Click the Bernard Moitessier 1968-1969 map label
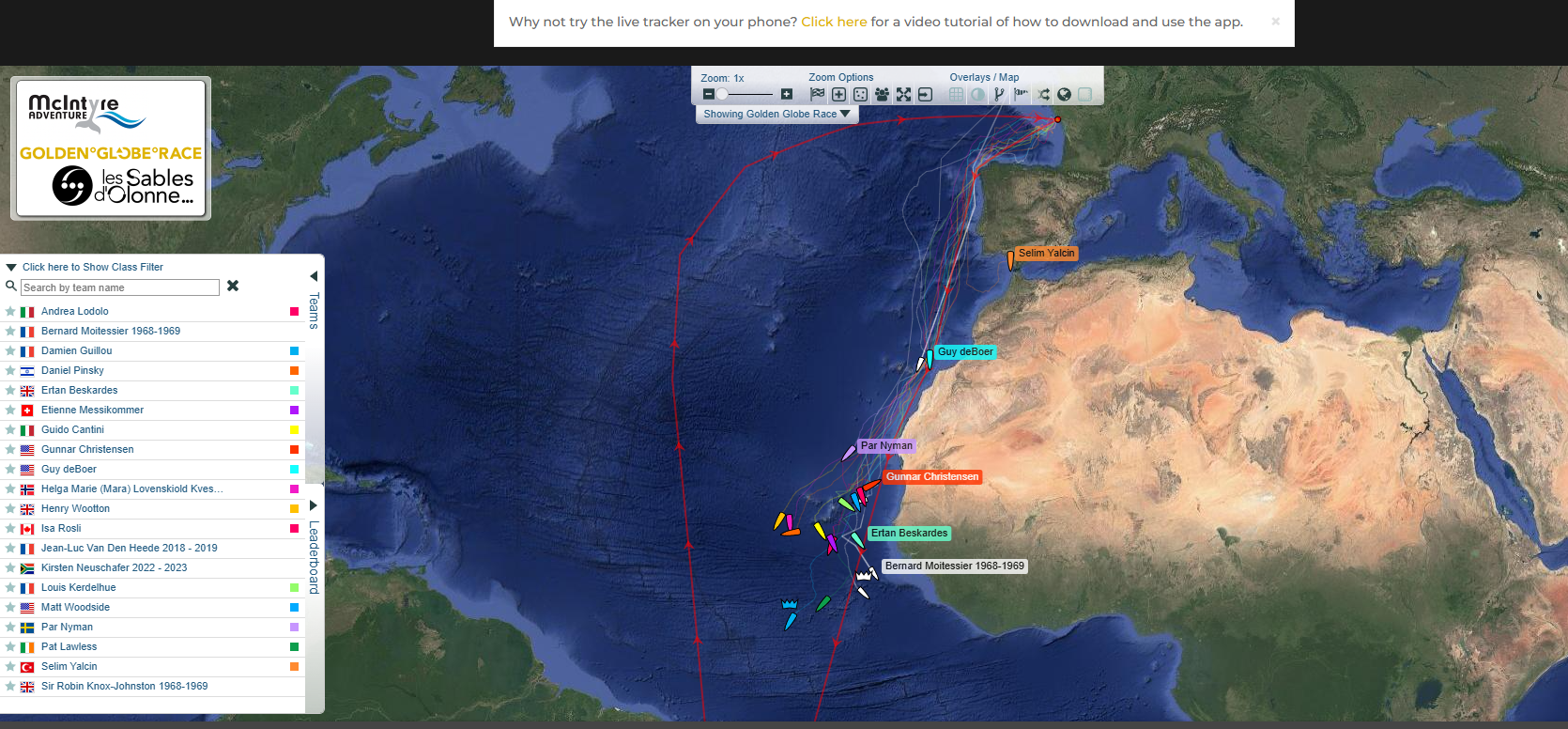Viewport: 1568px width, 729px height. 954,566
